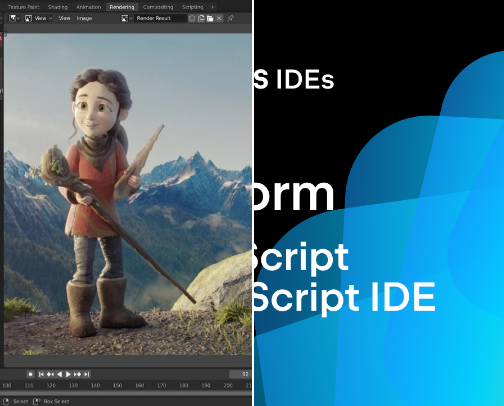504x406 pixels.
Task: Click the rendered girl character image
Action: (128, 194)
